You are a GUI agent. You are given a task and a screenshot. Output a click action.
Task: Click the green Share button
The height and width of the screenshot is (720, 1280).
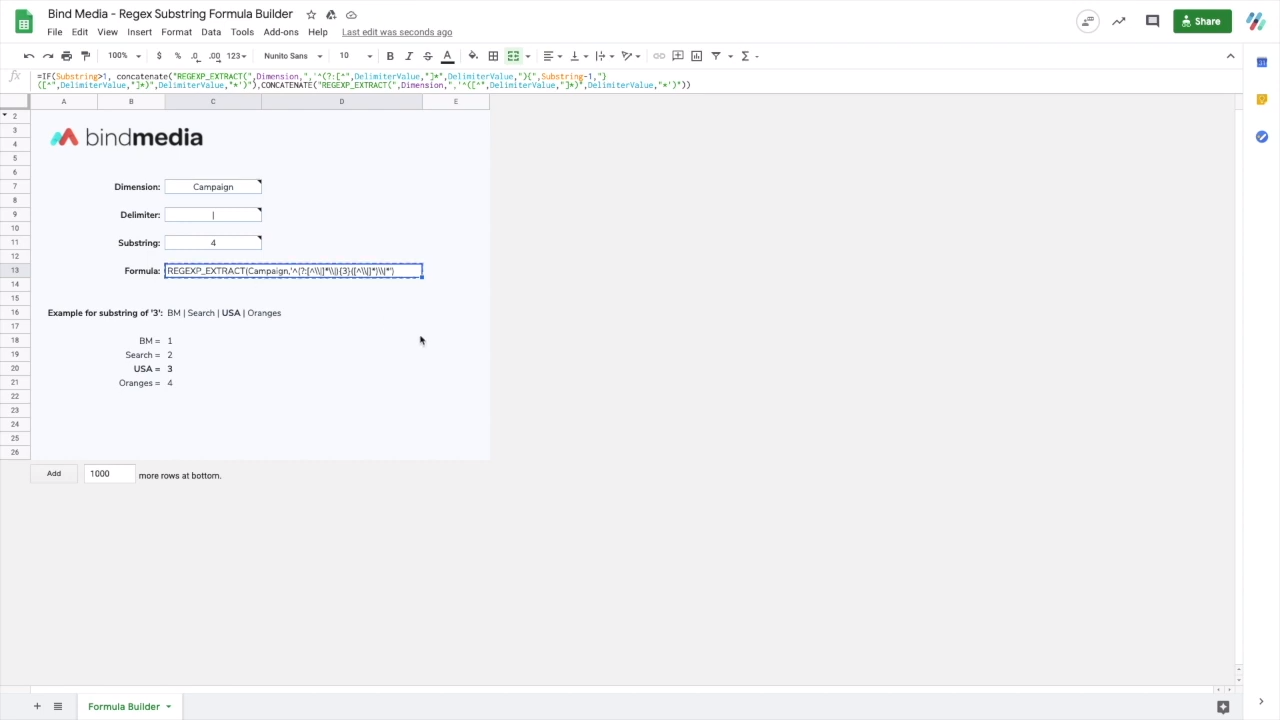[x=1201, y=21]
